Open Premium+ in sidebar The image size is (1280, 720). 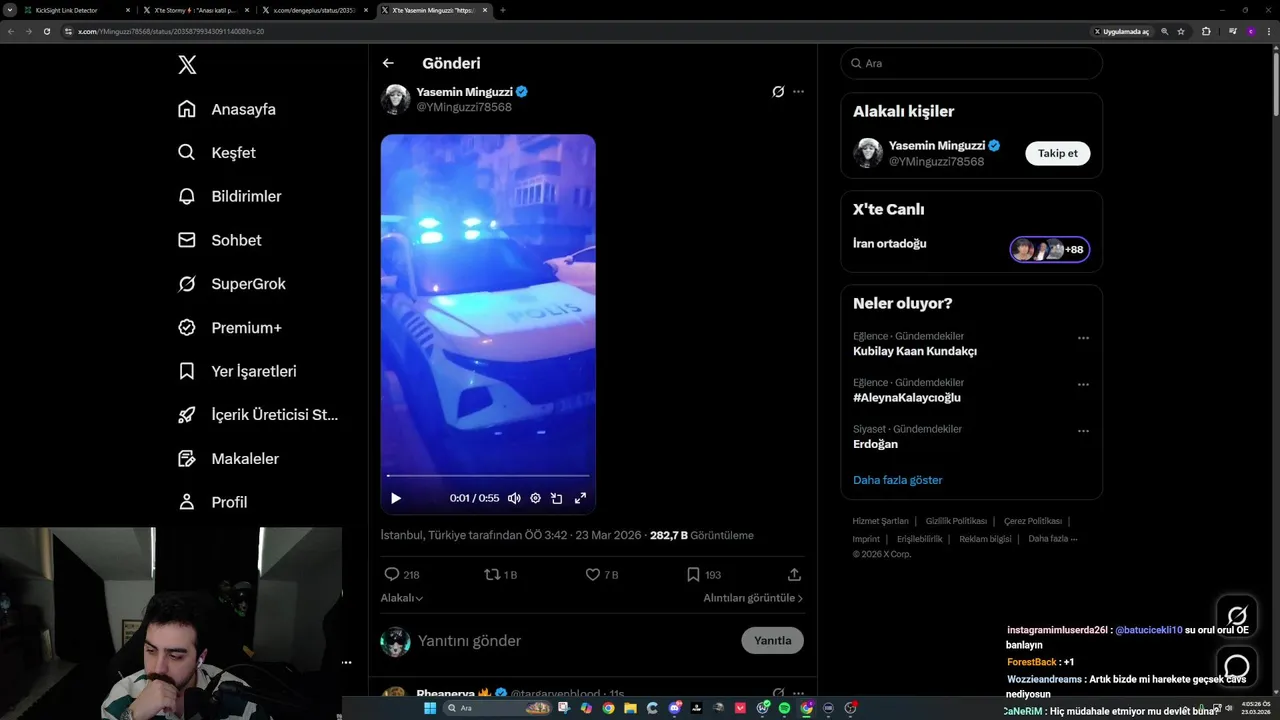pyautogui.click(x=229, y=327)
